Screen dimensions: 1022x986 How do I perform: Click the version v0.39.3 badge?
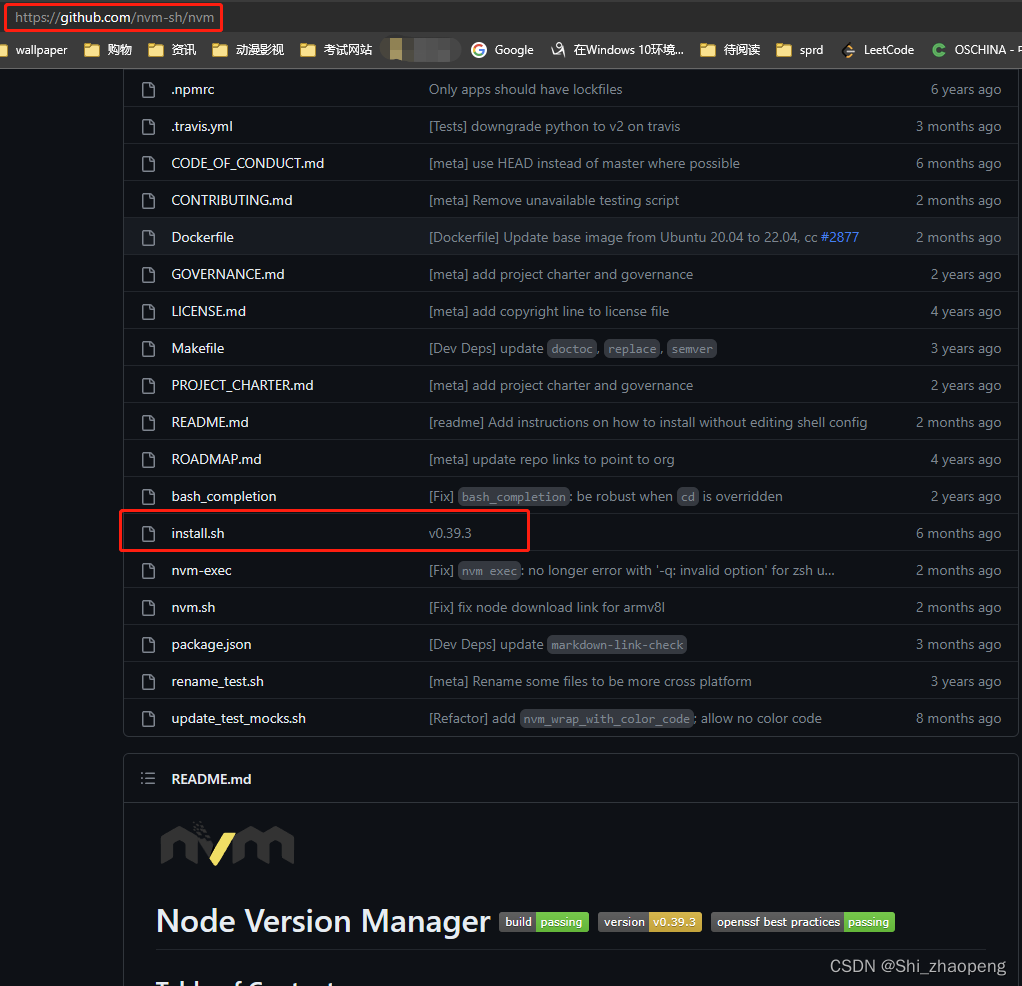650,922
